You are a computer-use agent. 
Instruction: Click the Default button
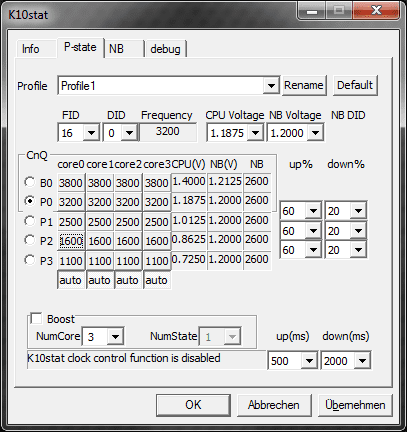point(355,85)
